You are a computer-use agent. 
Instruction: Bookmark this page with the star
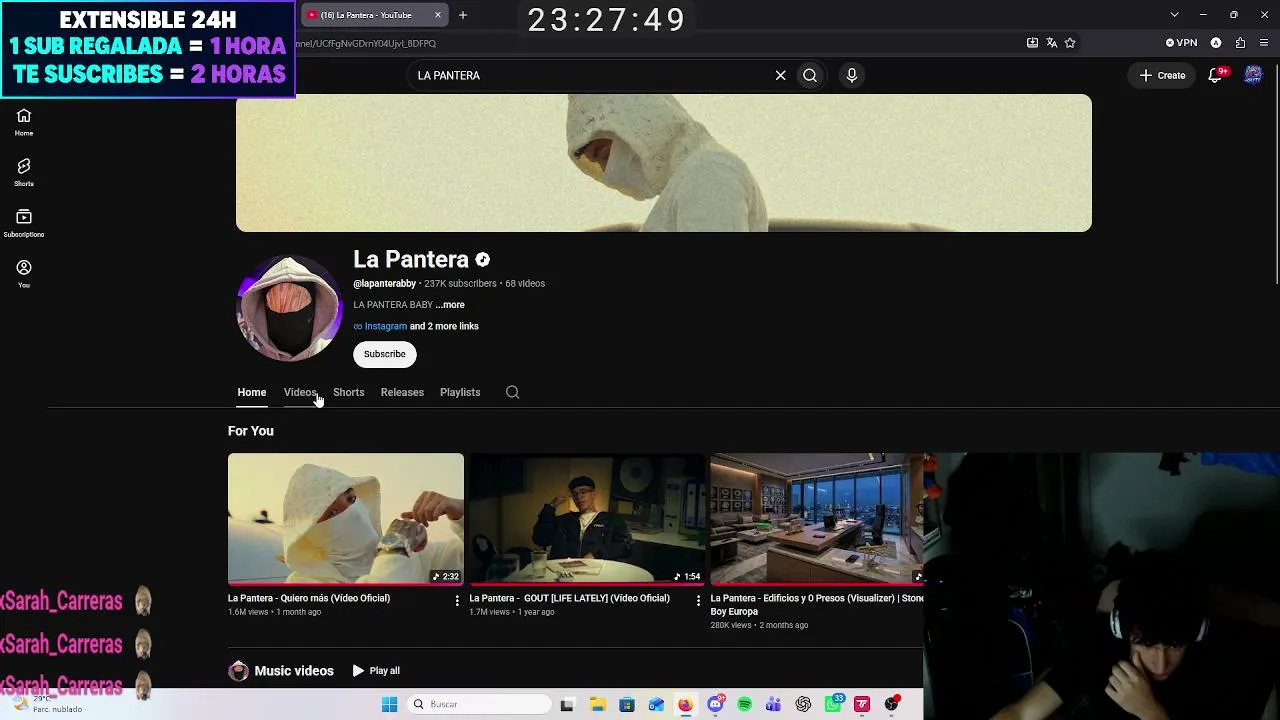1070,43
